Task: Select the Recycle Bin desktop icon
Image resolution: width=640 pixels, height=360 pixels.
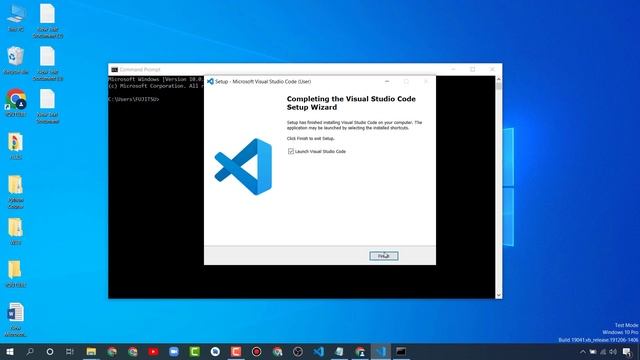Action: tap(16, 60)
